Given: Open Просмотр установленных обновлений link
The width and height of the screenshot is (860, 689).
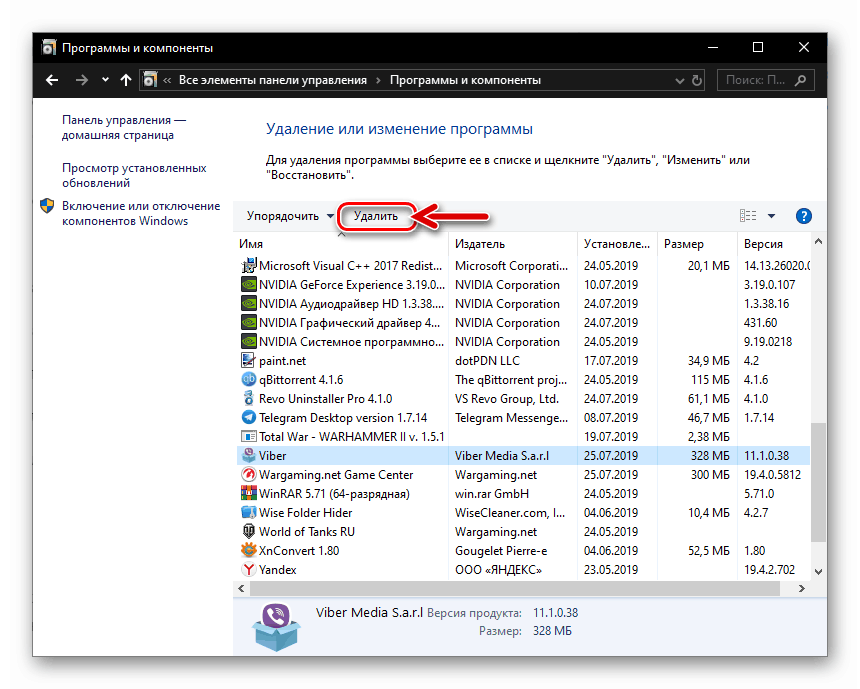Looking at the screenshot, I should 134,175.
